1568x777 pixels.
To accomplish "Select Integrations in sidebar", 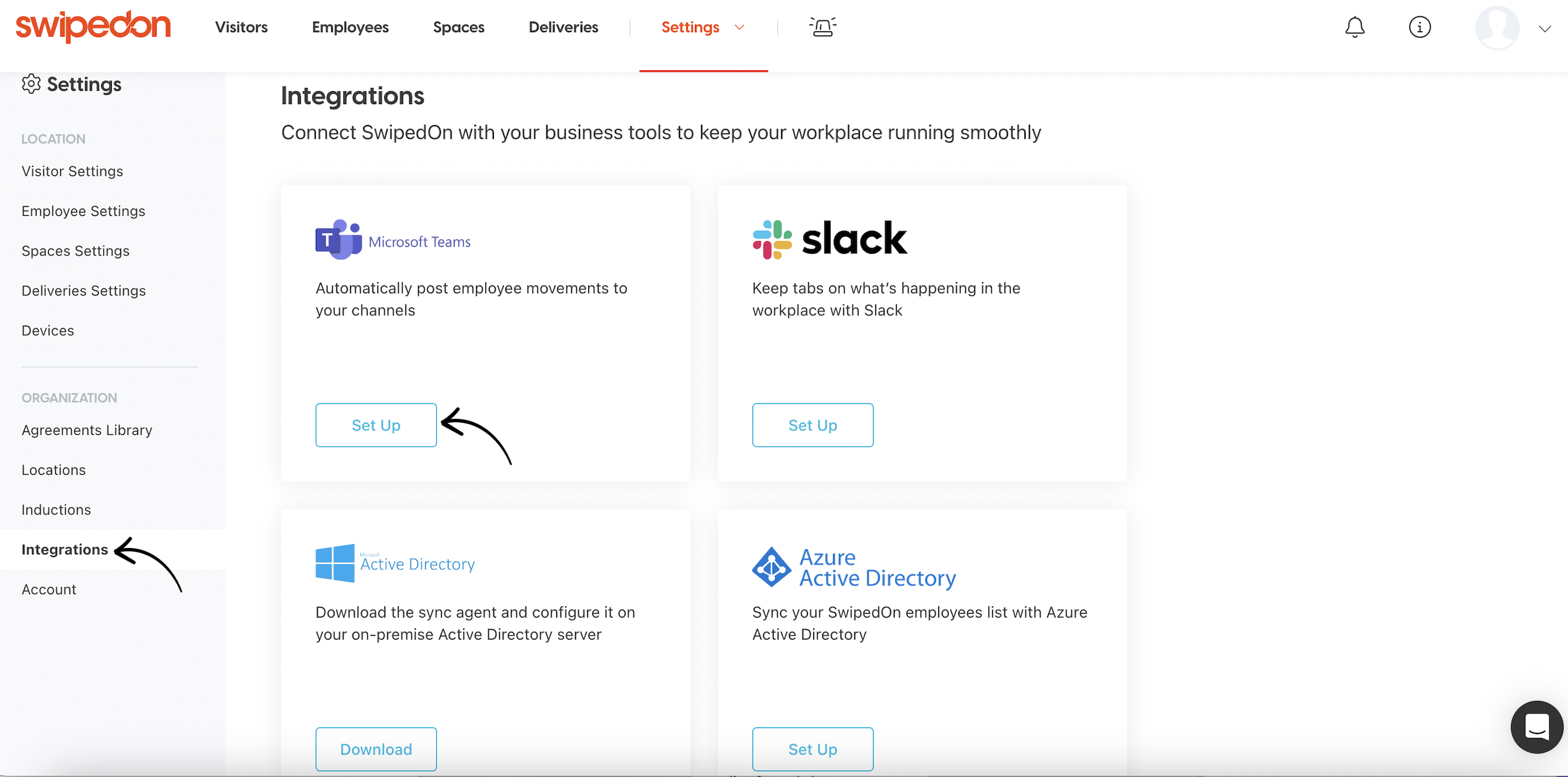I will (x=65, y=549).
